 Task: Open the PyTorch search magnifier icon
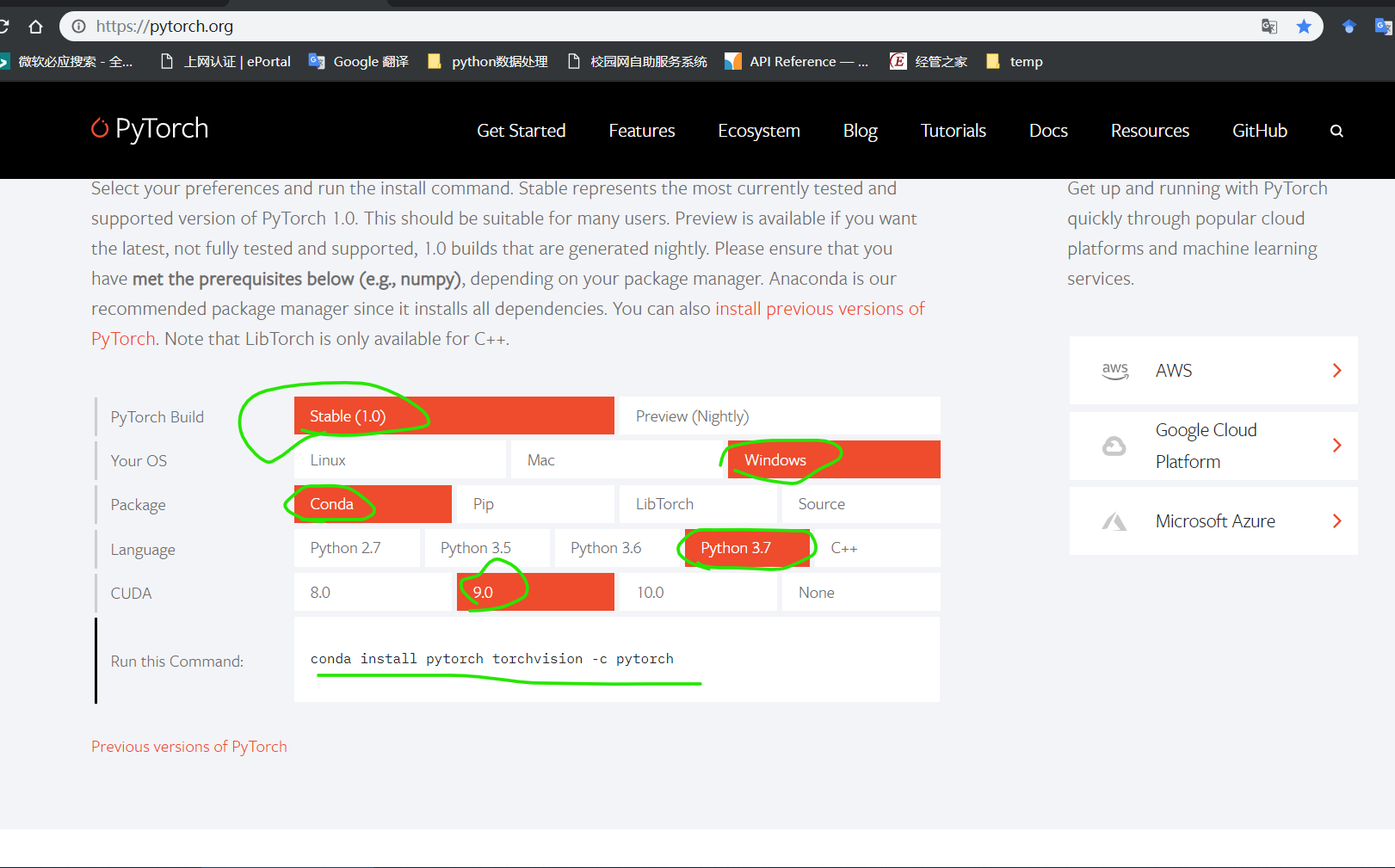tap(1336, 131)
